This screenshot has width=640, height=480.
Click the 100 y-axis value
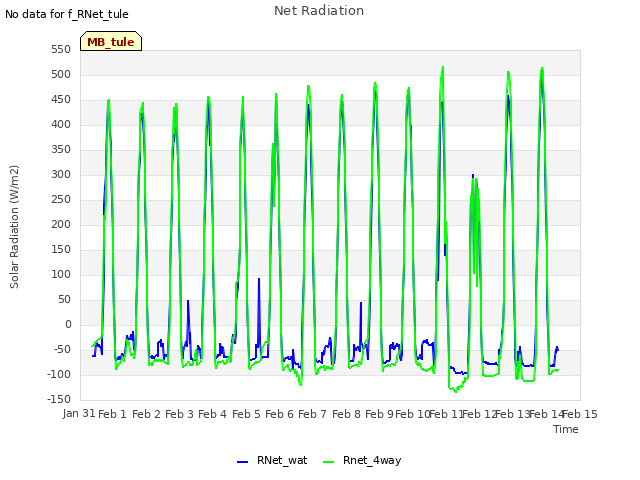tap(61, 274)
